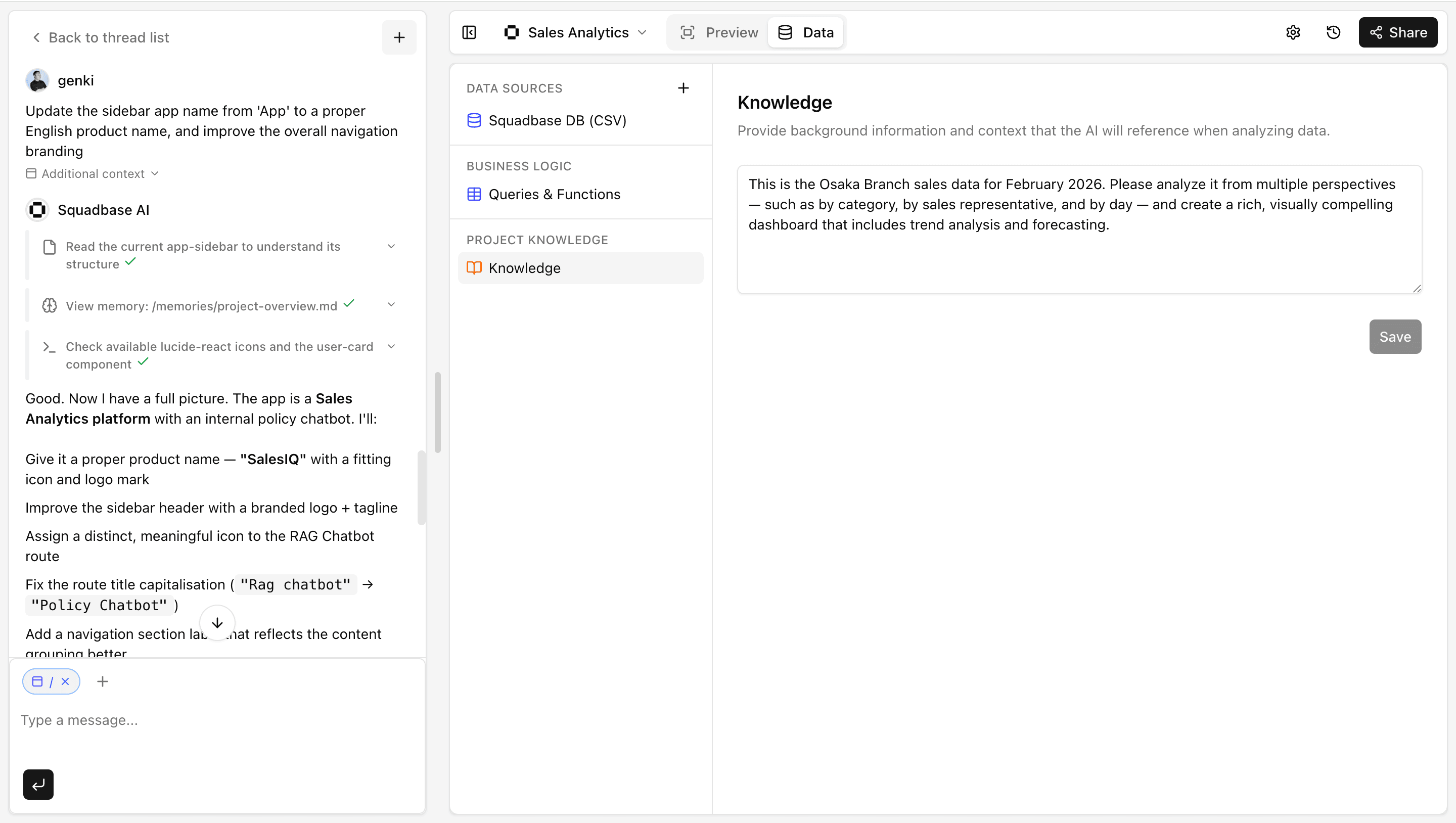Expand the Check available lucide-react icons step
Viewport: 1456px width, 823px height.
click(x=391, y=346)
